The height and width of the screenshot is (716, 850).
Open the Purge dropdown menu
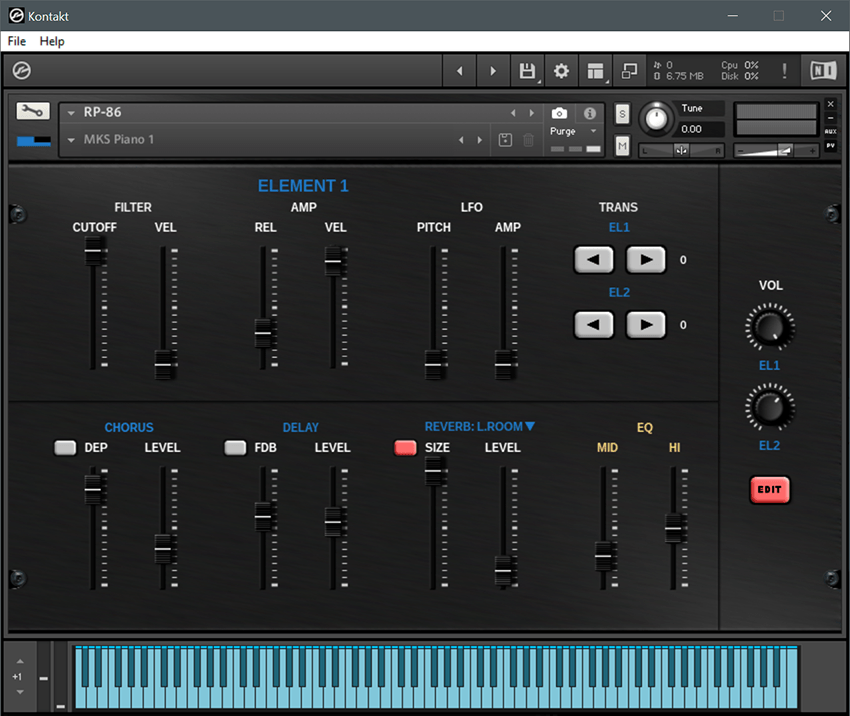pyautogui.click(x=573, y=131)
